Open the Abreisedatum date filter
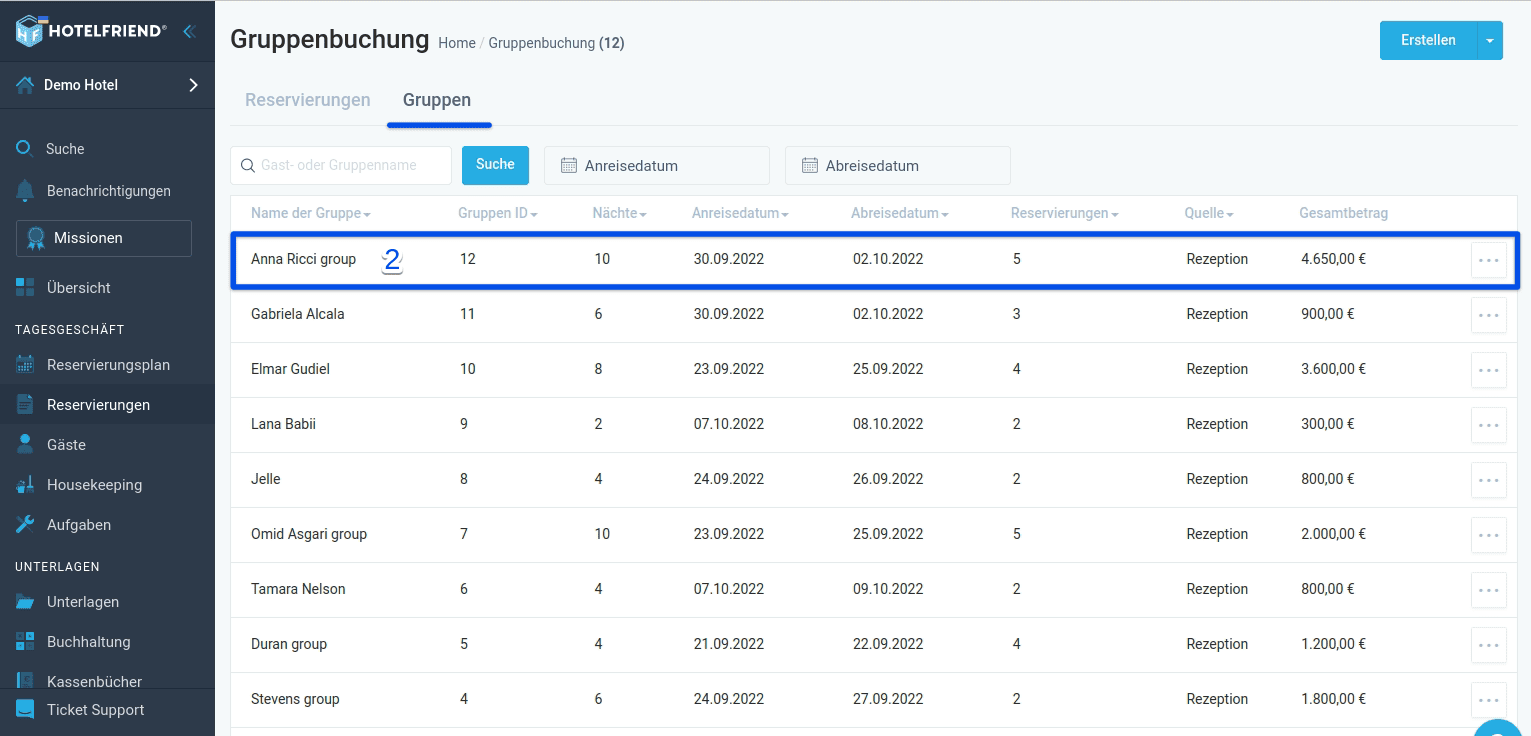This screenshot has width=1531, height=736. tap(898, 166)
